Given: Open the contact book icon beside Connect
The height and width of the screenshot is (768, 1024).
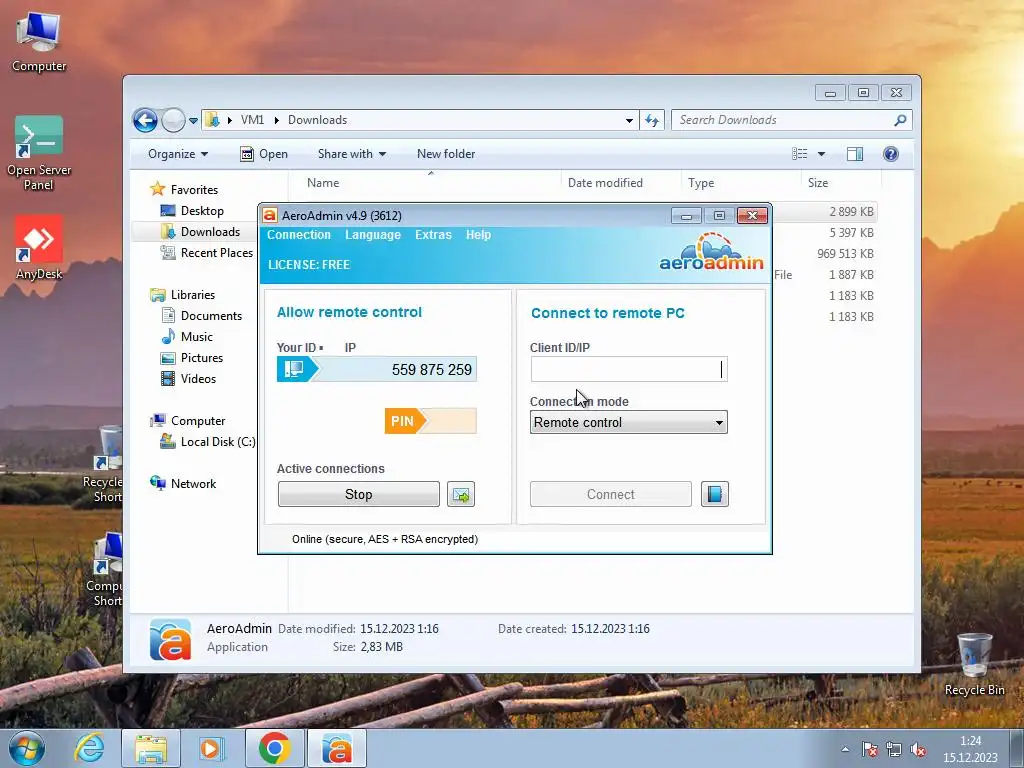Looking at the screenshot, I should pyautogui.click(x=714, y=494).
